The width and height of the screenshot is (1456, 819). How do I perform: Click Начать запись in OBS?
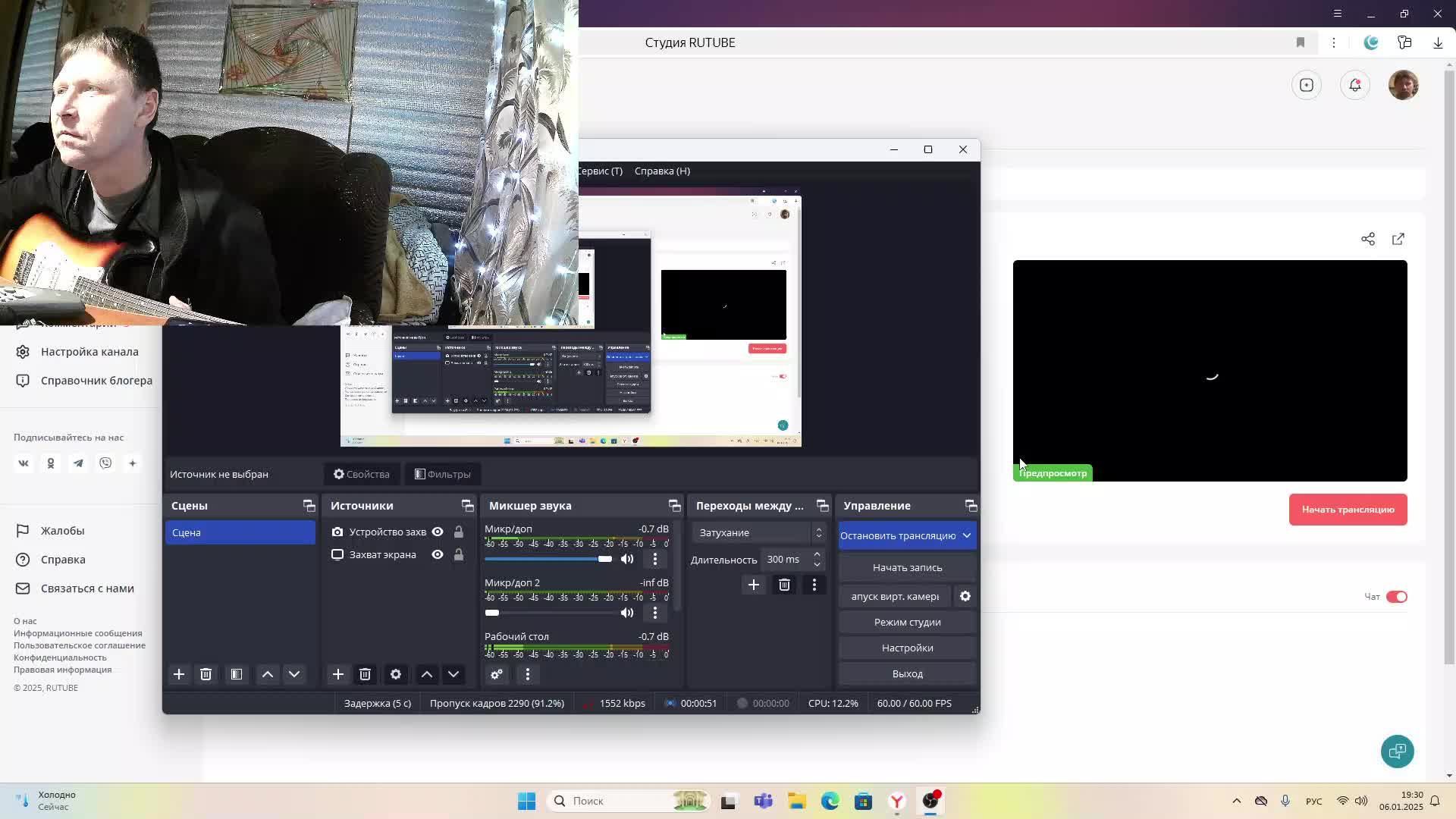pyautogui.click(x=907, y=567)
